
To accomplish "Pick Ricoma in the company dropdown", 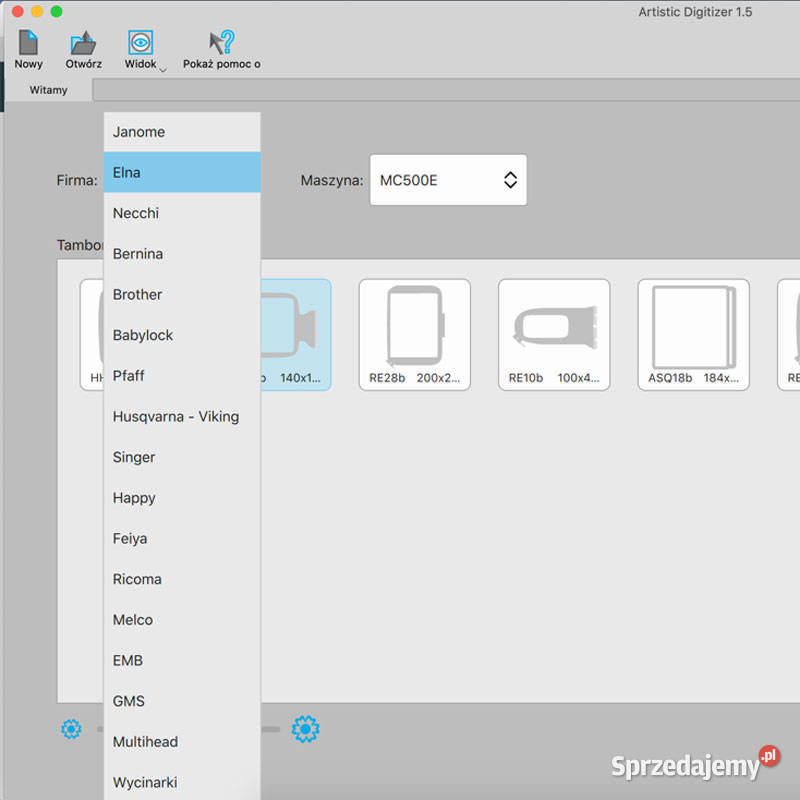I will point(182,579).
